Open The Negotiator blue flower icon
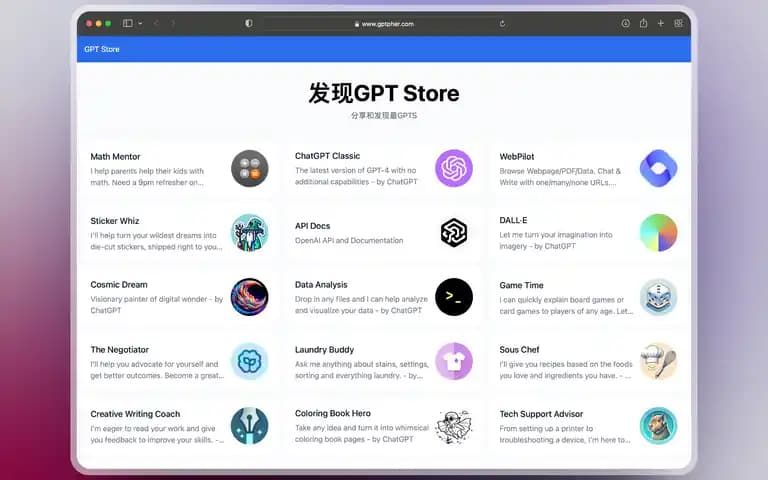The image size is (768, 480). coord(250,361)
